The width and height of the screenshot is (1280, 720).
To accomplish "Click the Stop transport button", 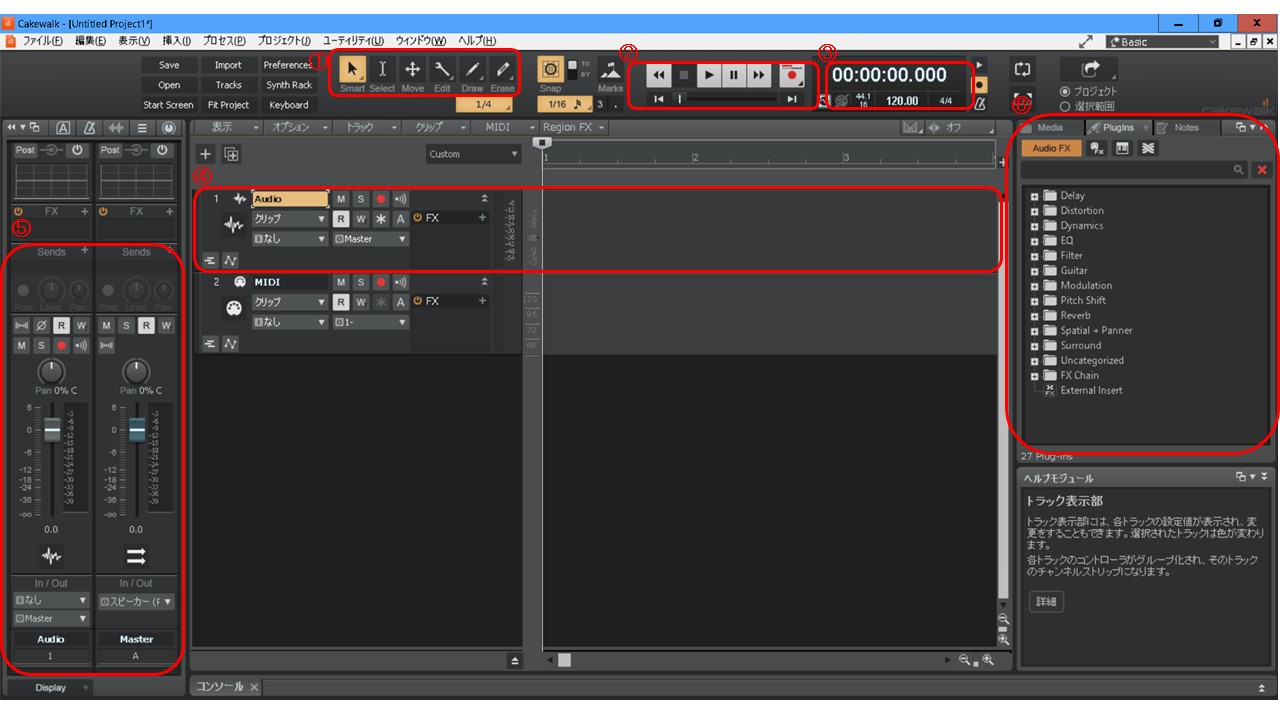I will pyautogui.click(x=684, y=75).
